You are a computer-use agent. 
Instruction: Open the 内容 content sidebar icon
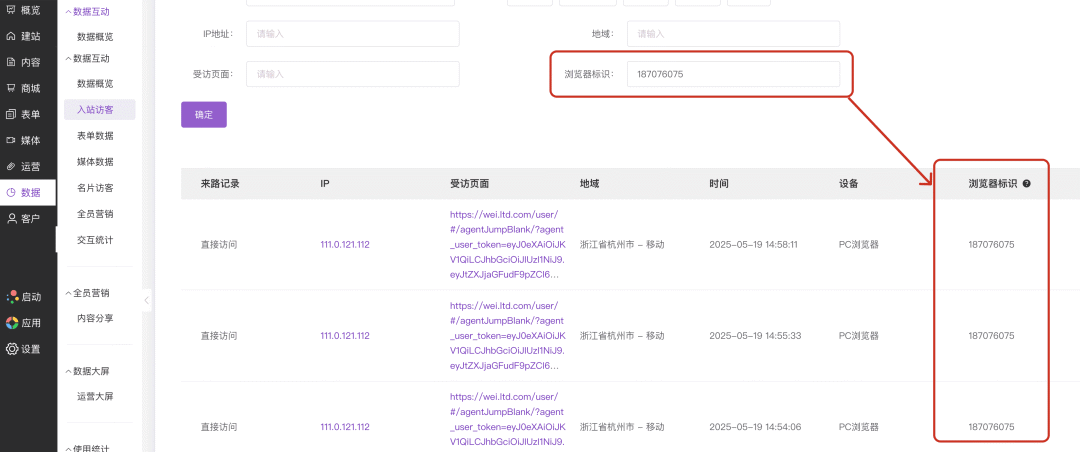click(x=11, y=62)
